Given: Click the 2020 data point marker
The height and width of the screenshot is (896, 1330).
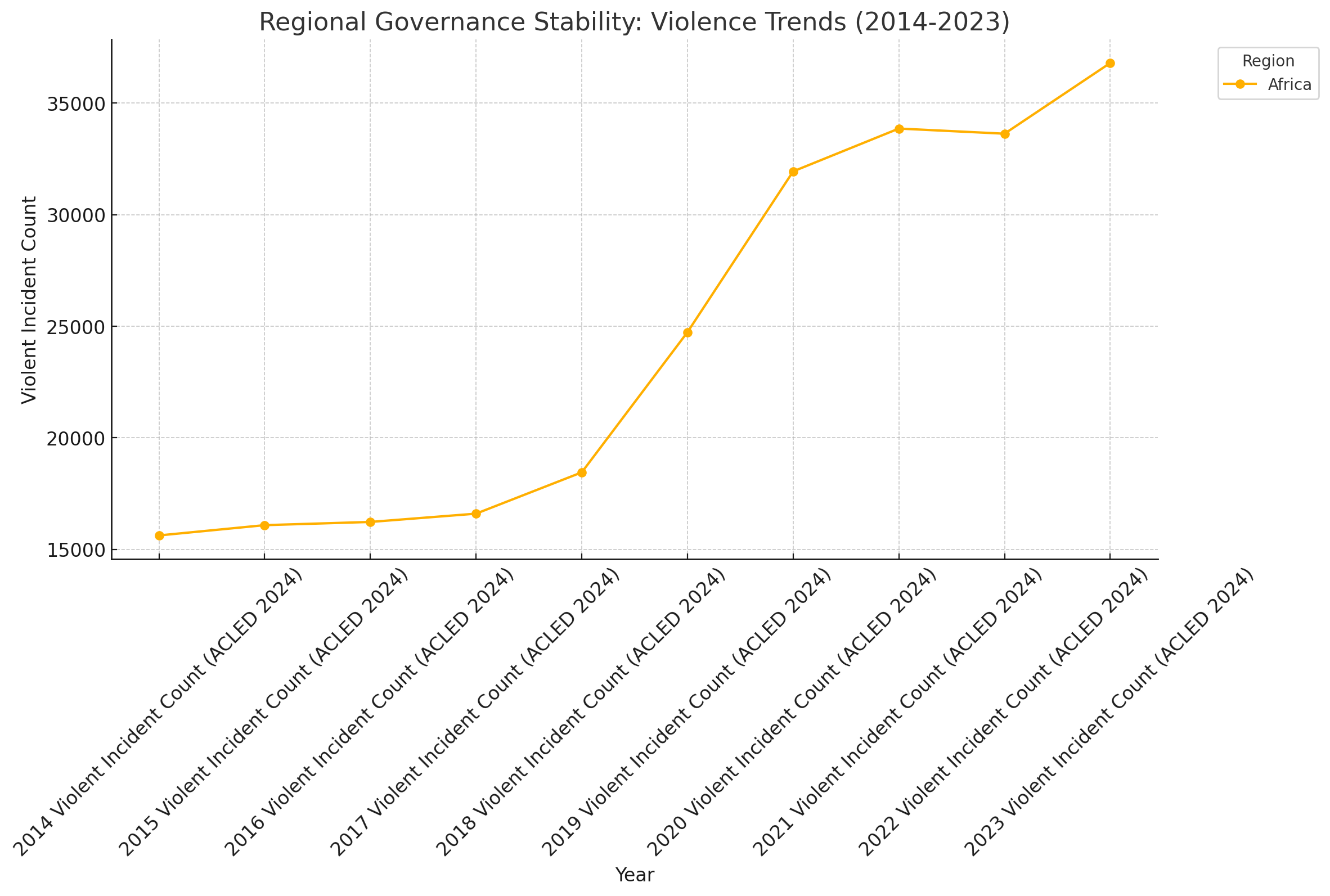Looking at the screenshot, I should point(793,172).
